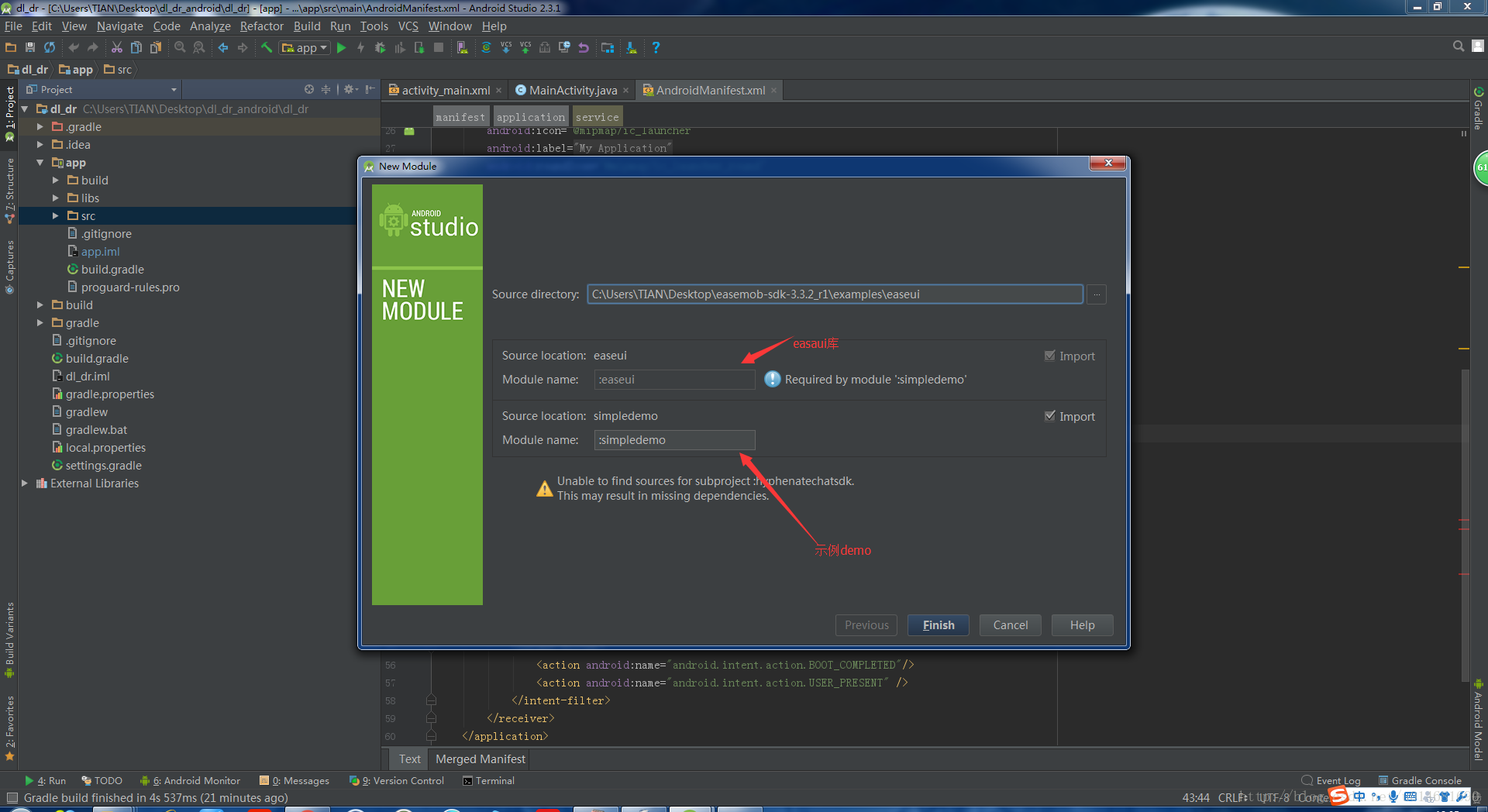
Task: Open the Event Log panel
Action: point(1331,780)
